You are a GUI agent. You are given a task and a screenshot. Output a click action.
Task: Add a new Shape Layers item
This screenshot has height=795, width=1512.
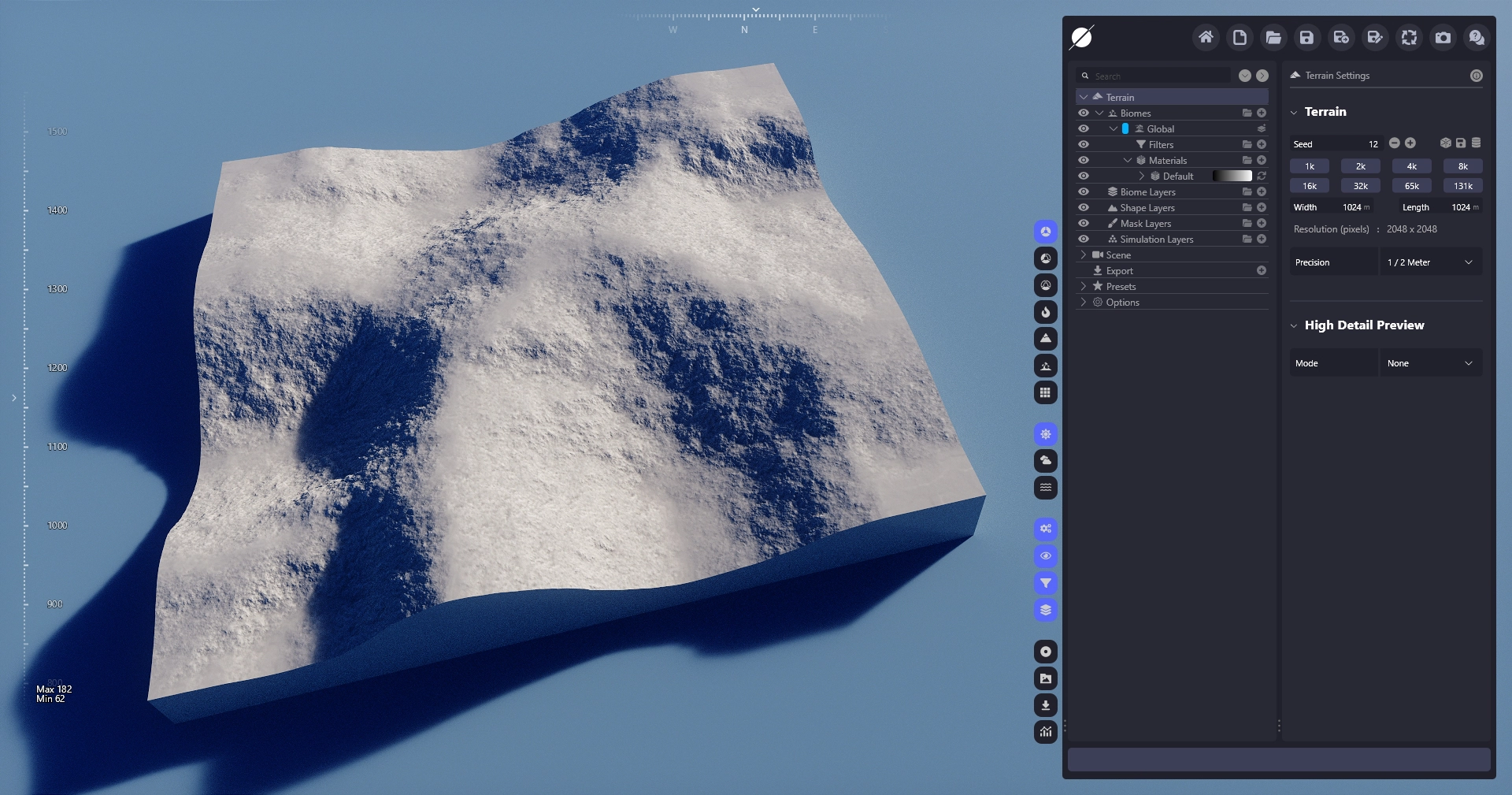pos(1262,208)
